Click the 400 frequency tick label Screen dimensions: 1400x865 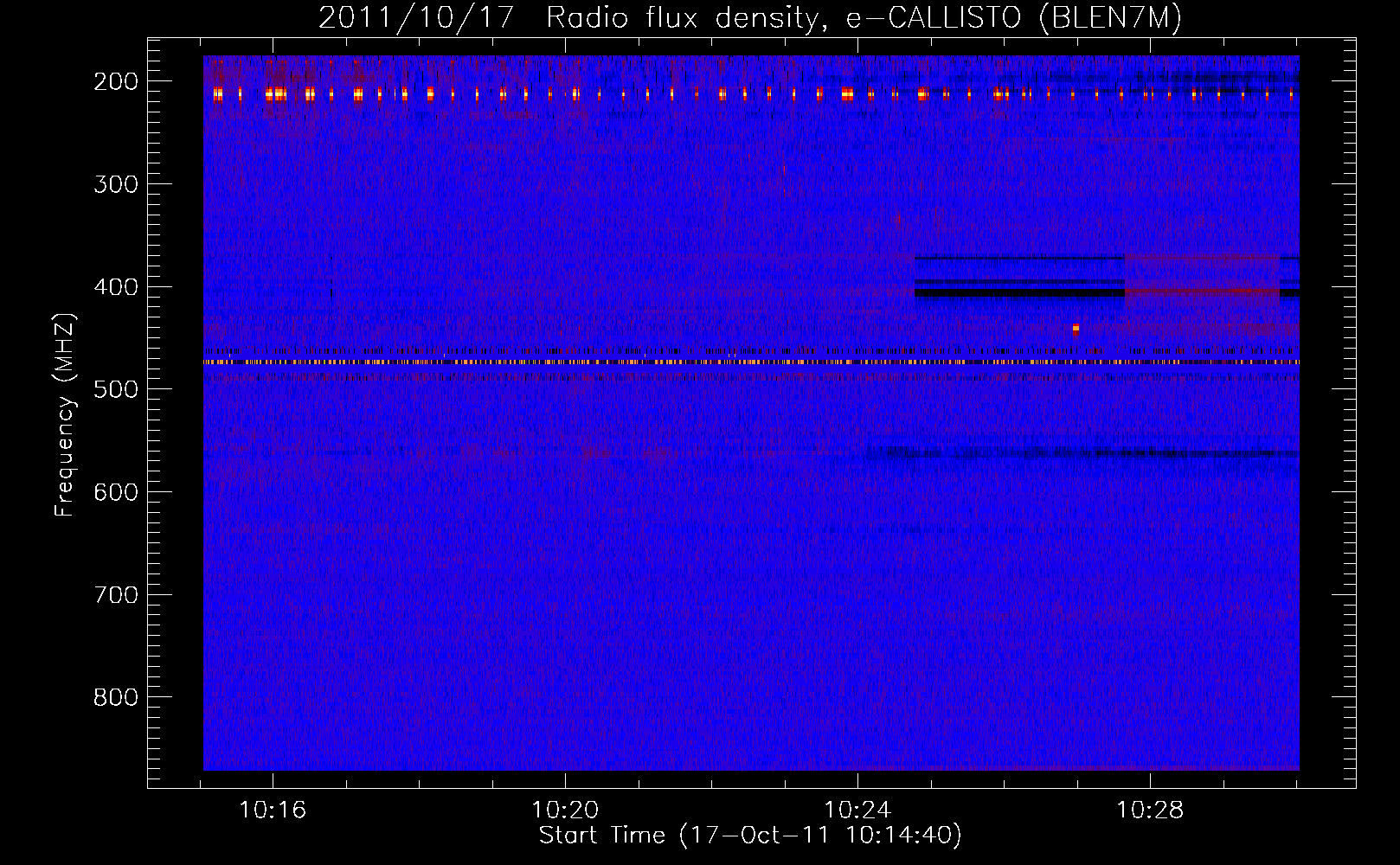(x=116, y=287)
